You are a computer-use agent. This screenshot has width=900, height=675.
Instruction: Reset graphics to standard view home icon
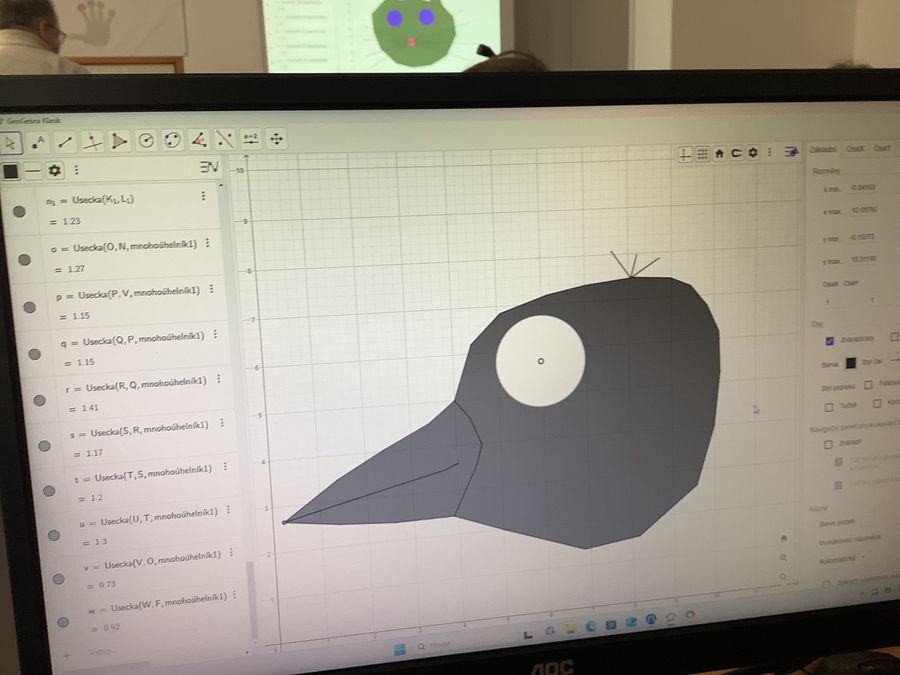[x=719, y=153]
